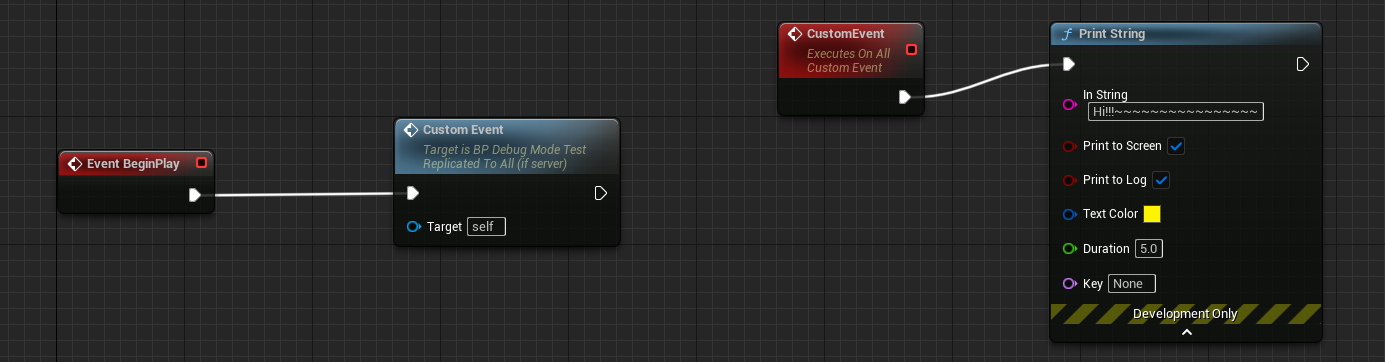Select the Print String node title
The height and width of the screenshot is (362, 1385).
point(1112,34)
